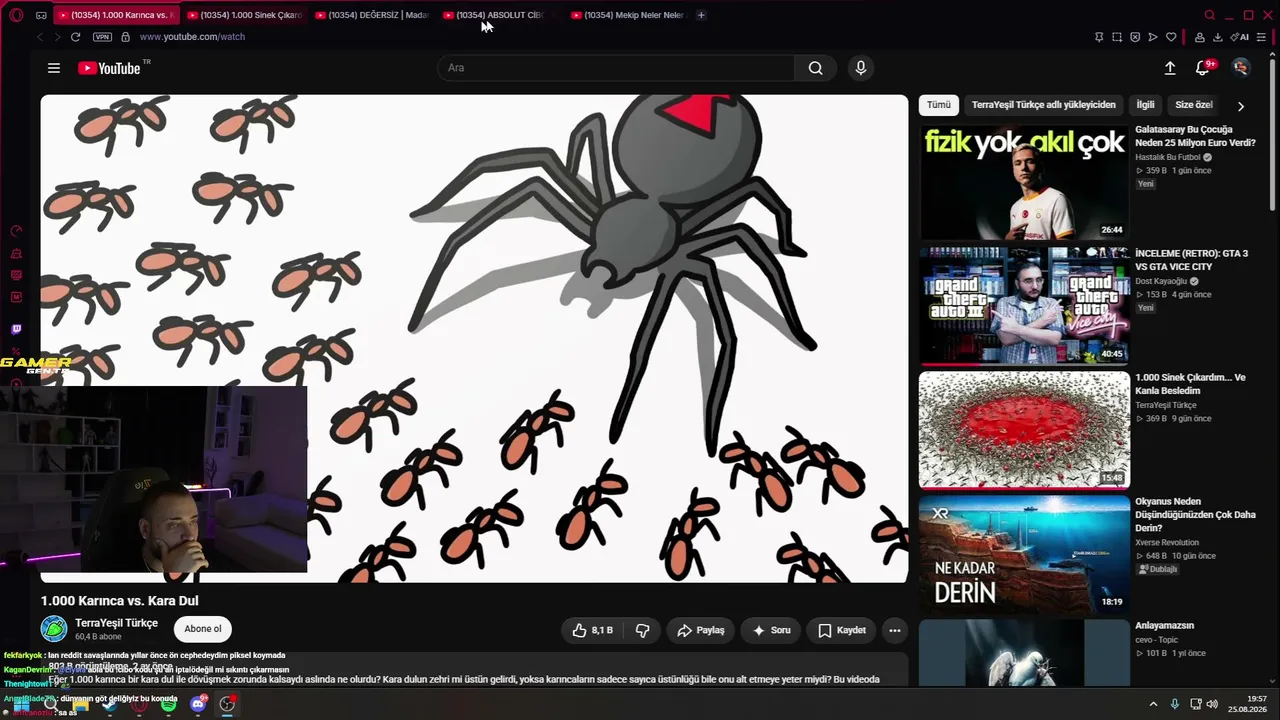Image resolution: width=1280 pixels, height=720 pixels.
Task: Open Steam from the Windows taskbar
Action: [x=110, y=705]
